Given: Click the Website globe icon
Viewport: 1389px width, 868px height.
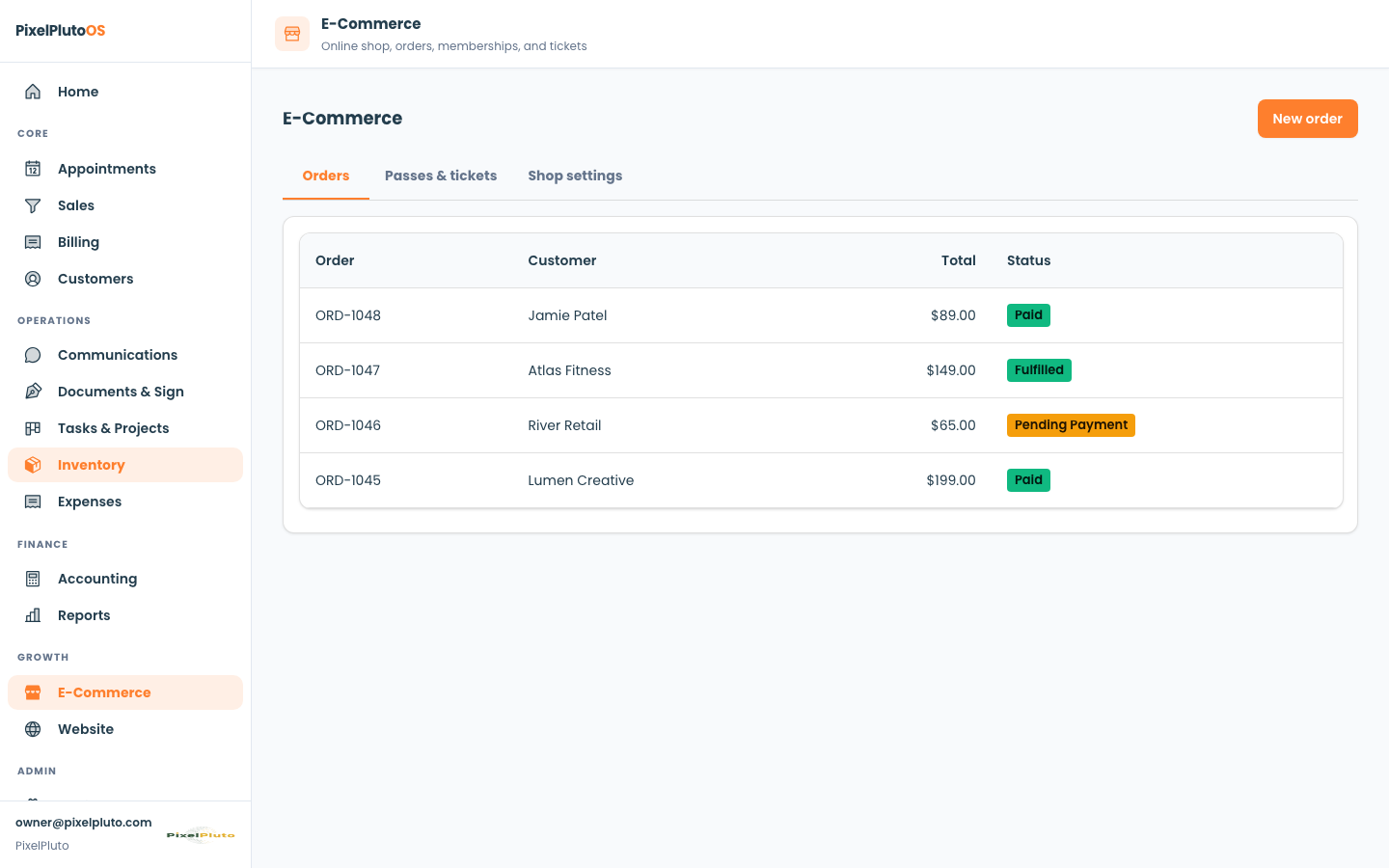Looking at the screenshot, I should pyautogui.click(x=33, y=729).
